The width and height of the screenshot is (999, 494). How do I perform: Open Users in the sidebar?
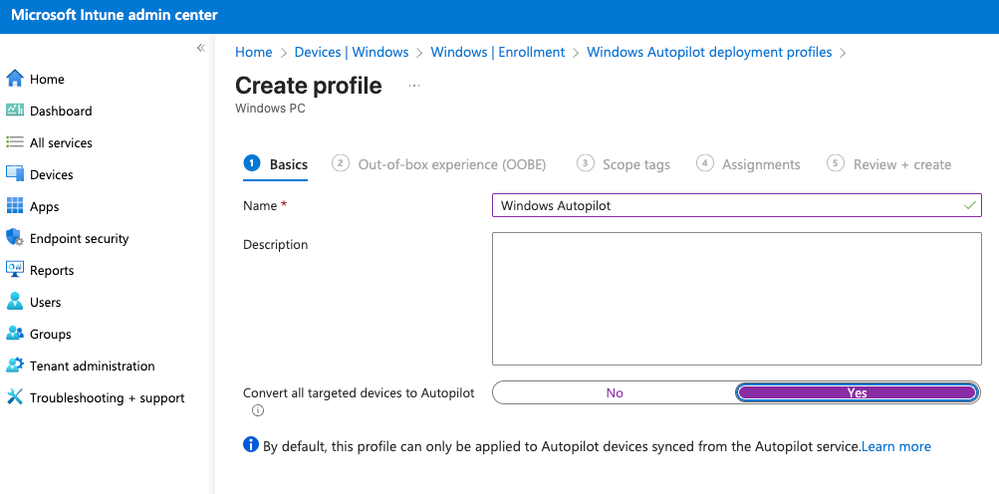point(46,302)
